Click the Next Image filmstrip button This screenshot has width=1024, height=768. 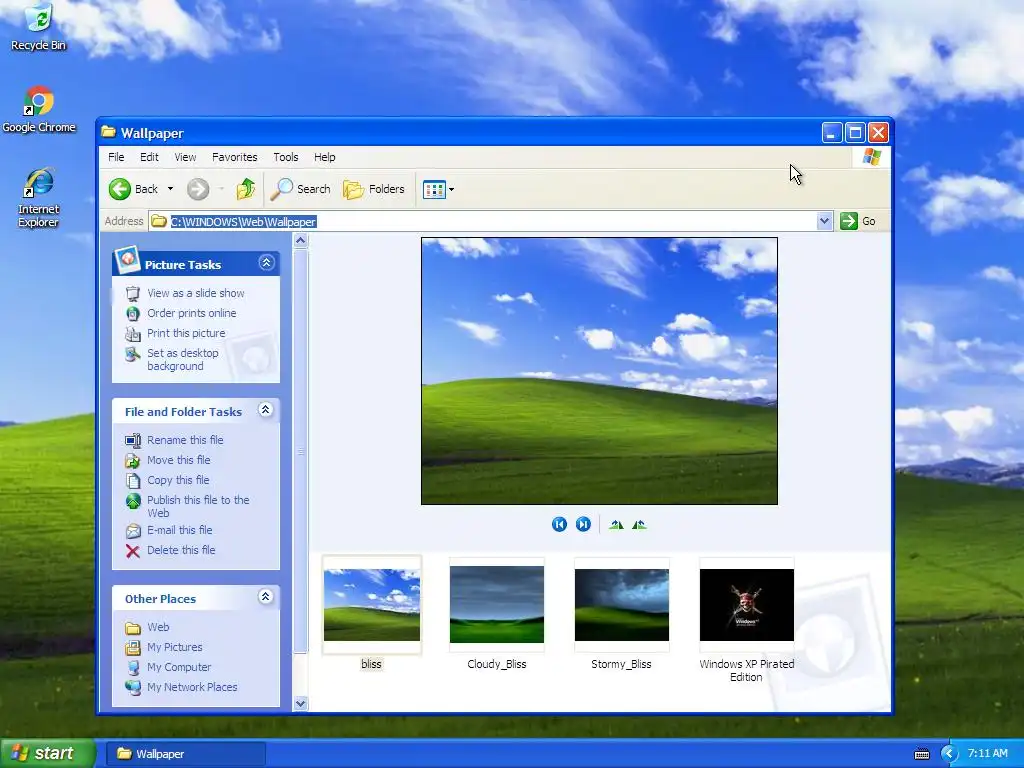pos(583,524)
